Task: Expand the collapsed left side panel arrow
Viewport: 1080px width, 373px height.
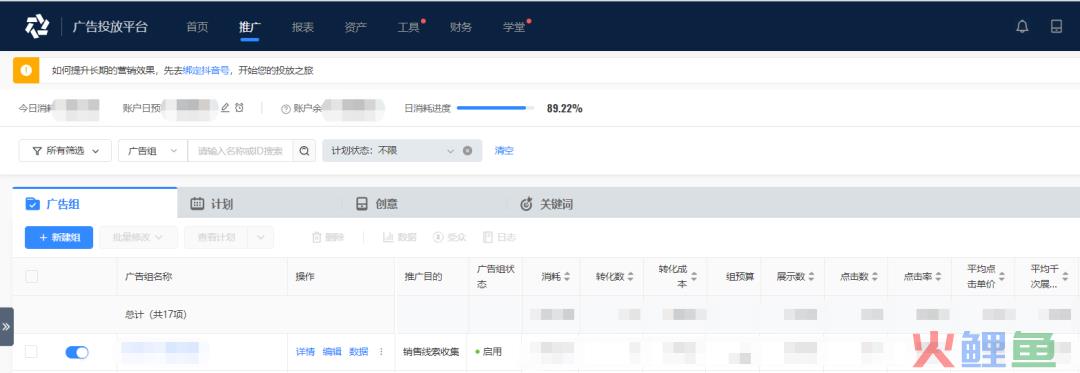Action: click(x=6, y=326)
